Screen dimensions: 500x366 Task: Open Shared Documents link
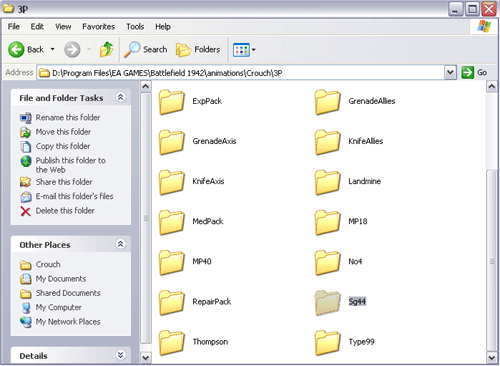tap(68, 293)
